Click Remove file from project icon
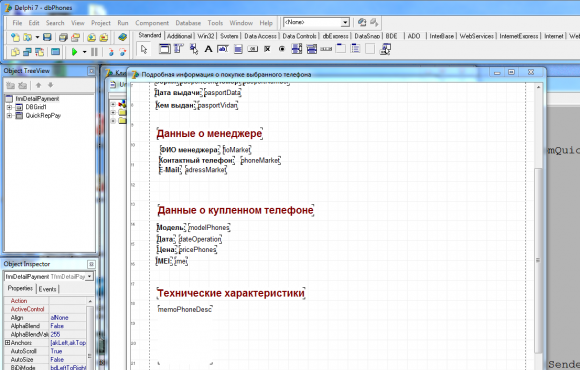This screenshot has height=370, width=580. [104, 37]
